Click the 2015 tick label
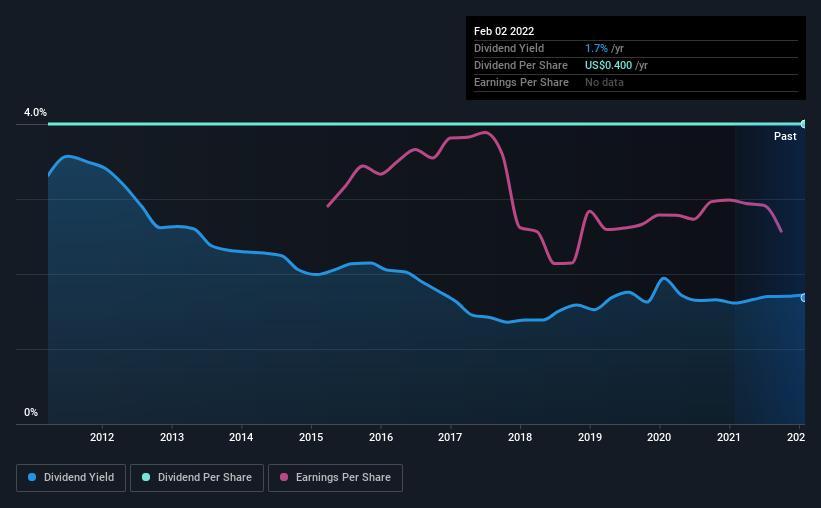821x508 pixels. point(311,437)
